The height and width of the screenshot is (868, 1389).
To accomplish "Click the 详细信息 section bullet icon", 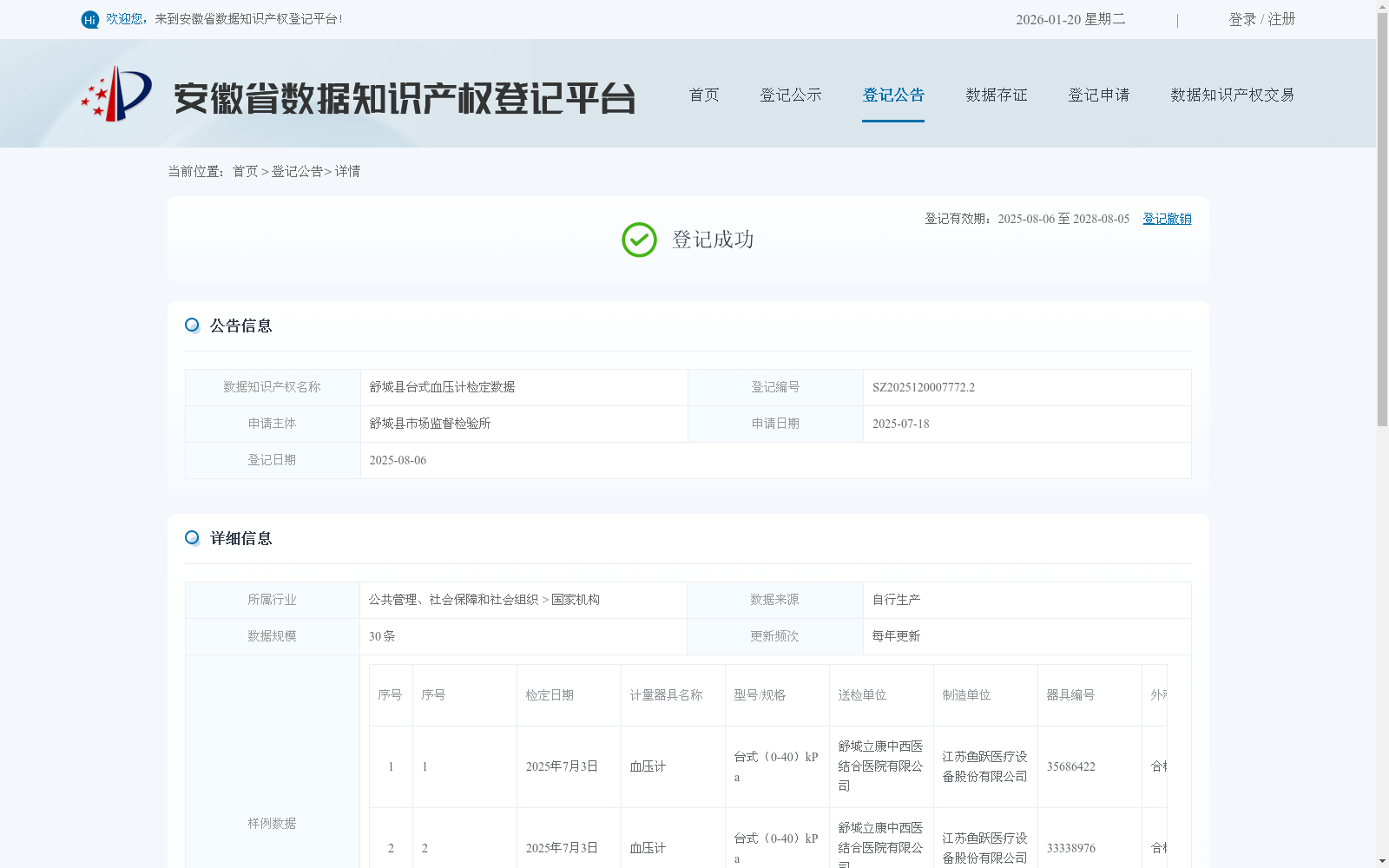I will pyautogui.click(x=193, y=538).
